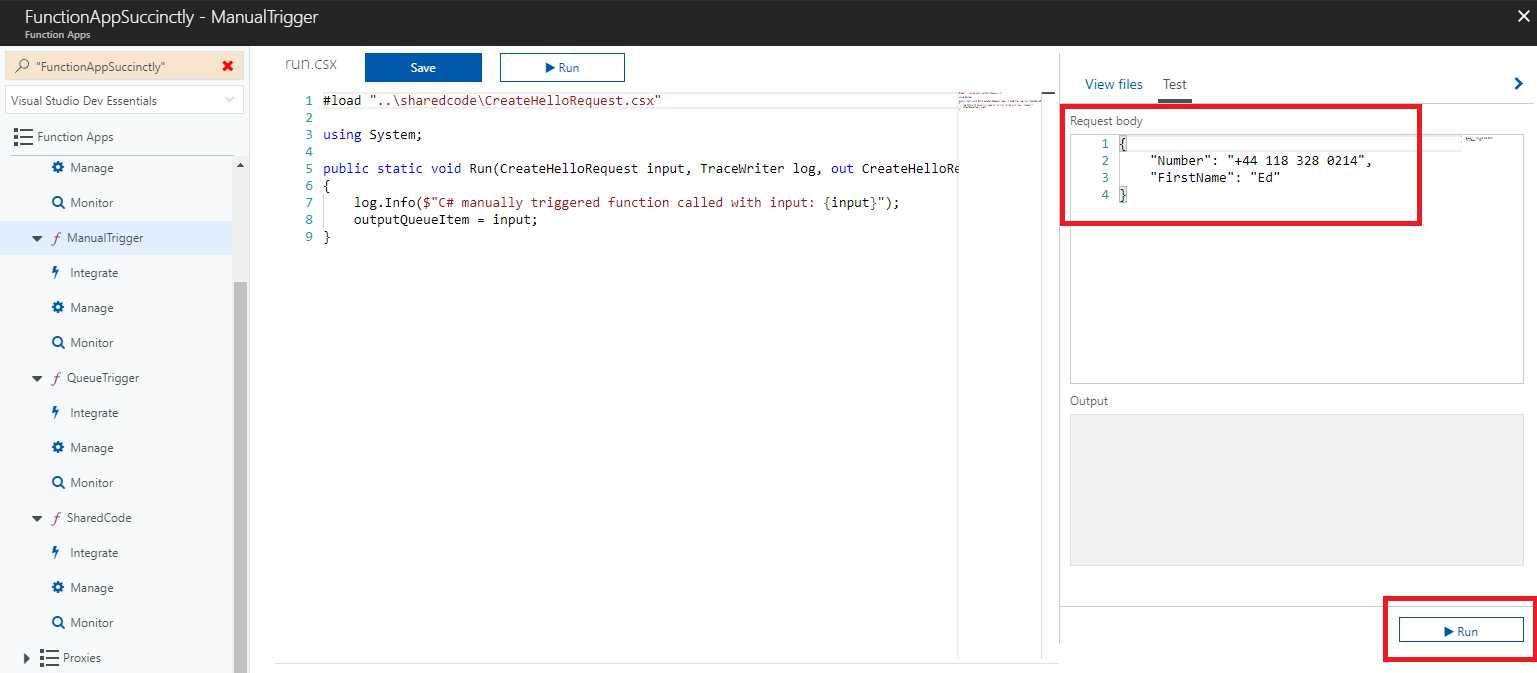Click the function icon next to SharedCode
Image resolution: width=1537 pixels, height=673 pixels.
click(x=55, y=518)
